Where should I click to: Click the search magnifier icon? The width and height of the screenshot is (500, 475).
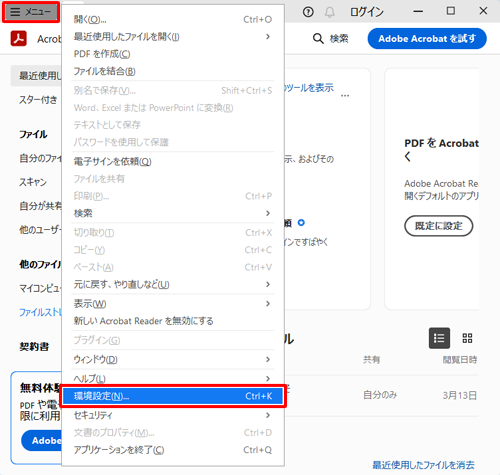(x=318, y=39)
